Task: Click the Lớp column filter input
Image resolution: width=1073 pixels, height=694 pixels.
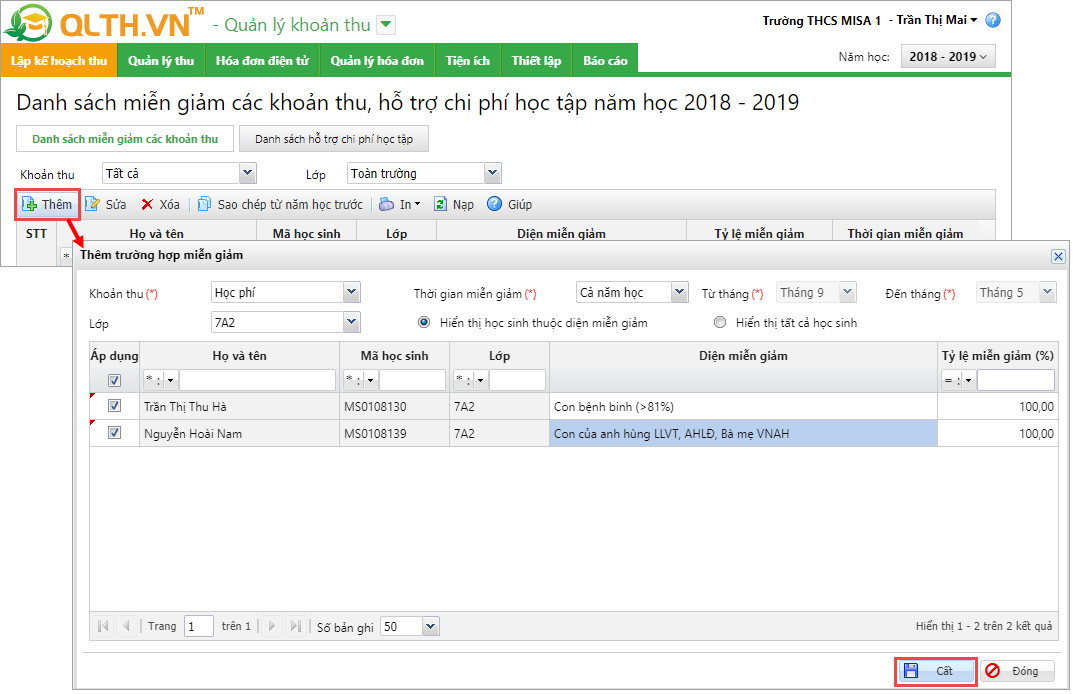Action: 517,380
